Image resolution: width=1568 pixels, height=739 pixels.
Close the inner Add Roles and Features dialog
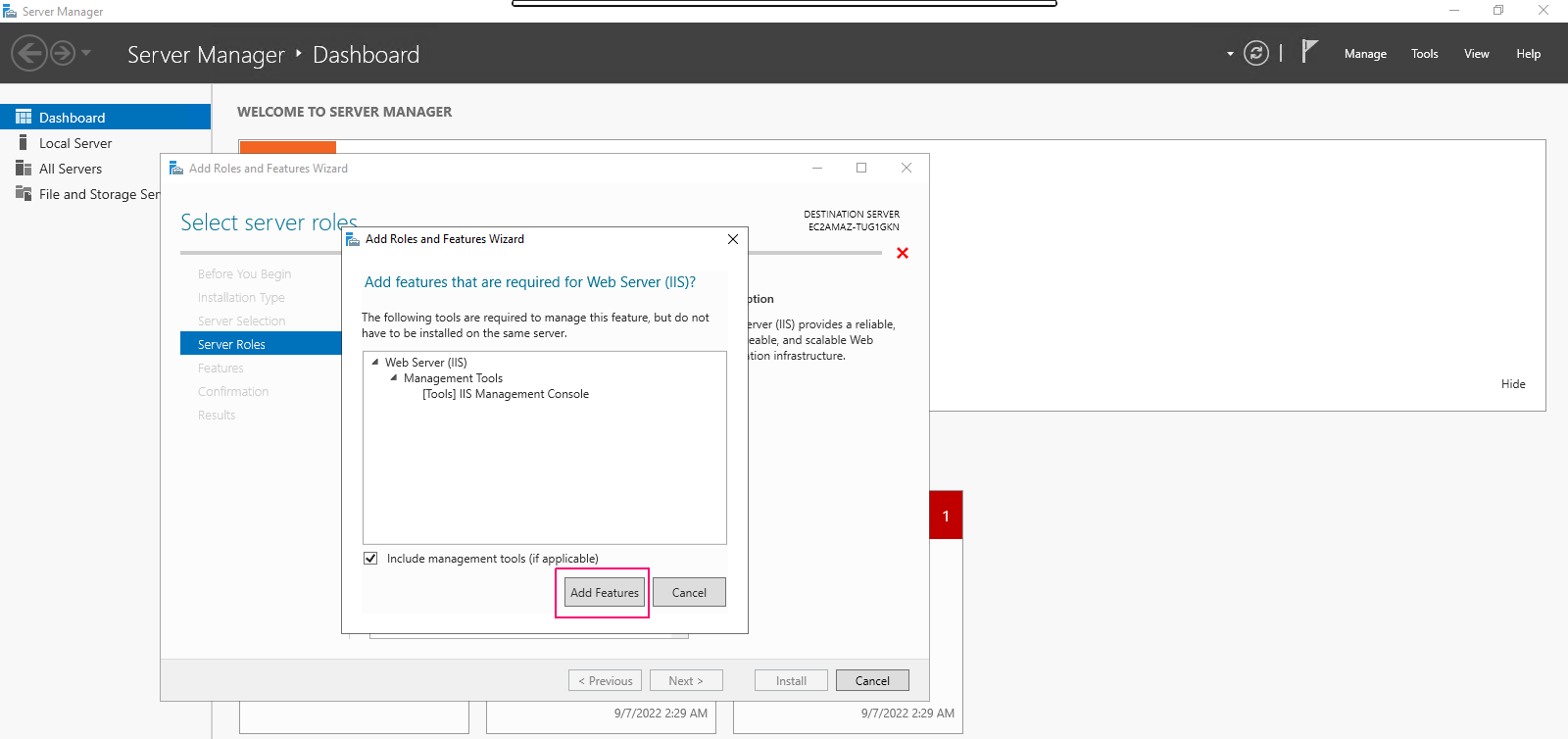click(x=733, y=239)
